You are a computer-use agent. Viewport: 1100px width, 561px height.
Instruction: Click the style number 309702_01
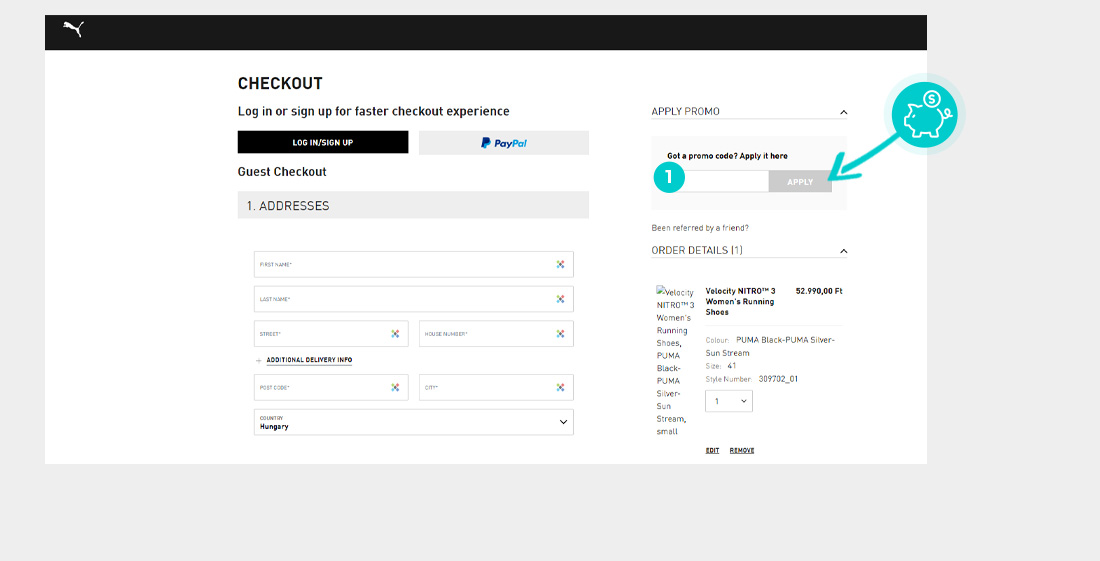pyautogui.click(x=778, y=379)
